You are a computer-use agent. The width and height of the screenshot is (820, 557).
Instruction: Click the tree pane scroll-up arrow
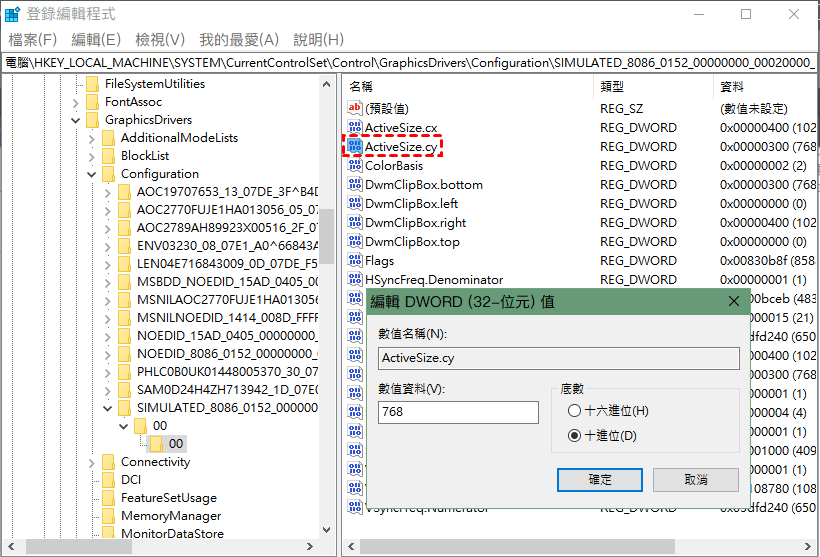click(327, 84)
